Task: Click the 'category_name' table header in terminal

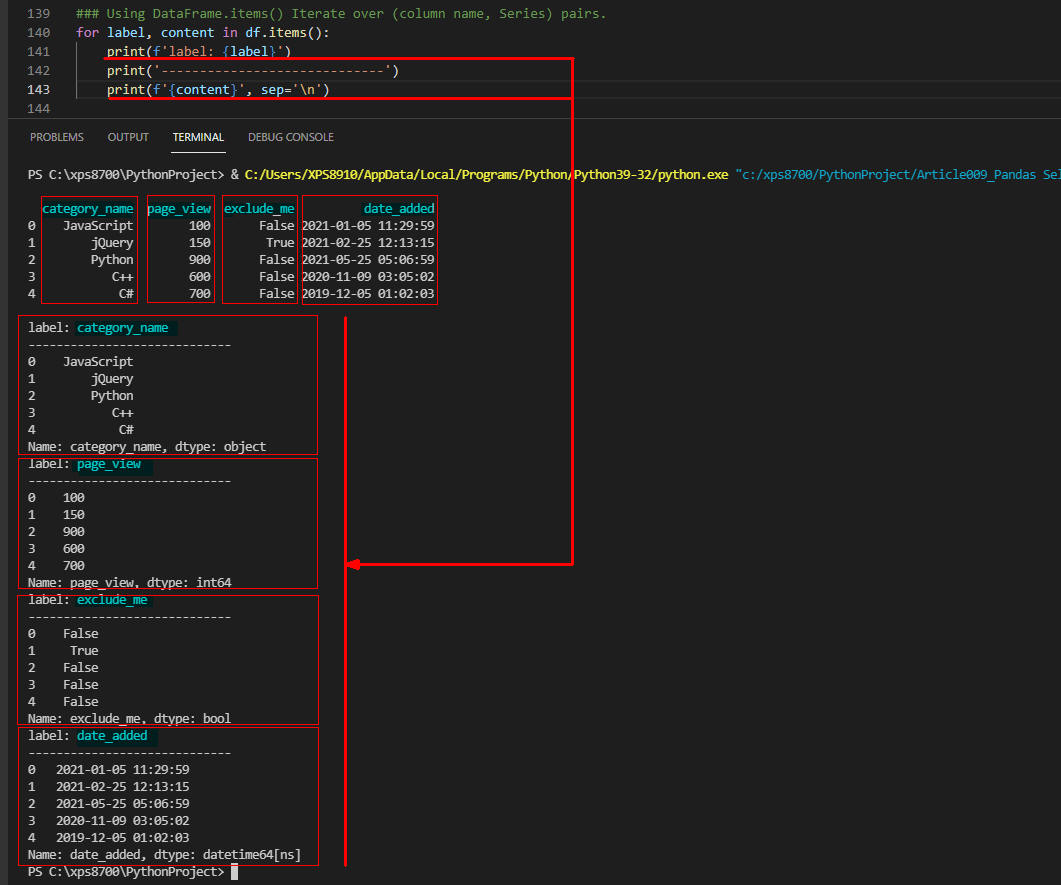Action: click(88, 208)
